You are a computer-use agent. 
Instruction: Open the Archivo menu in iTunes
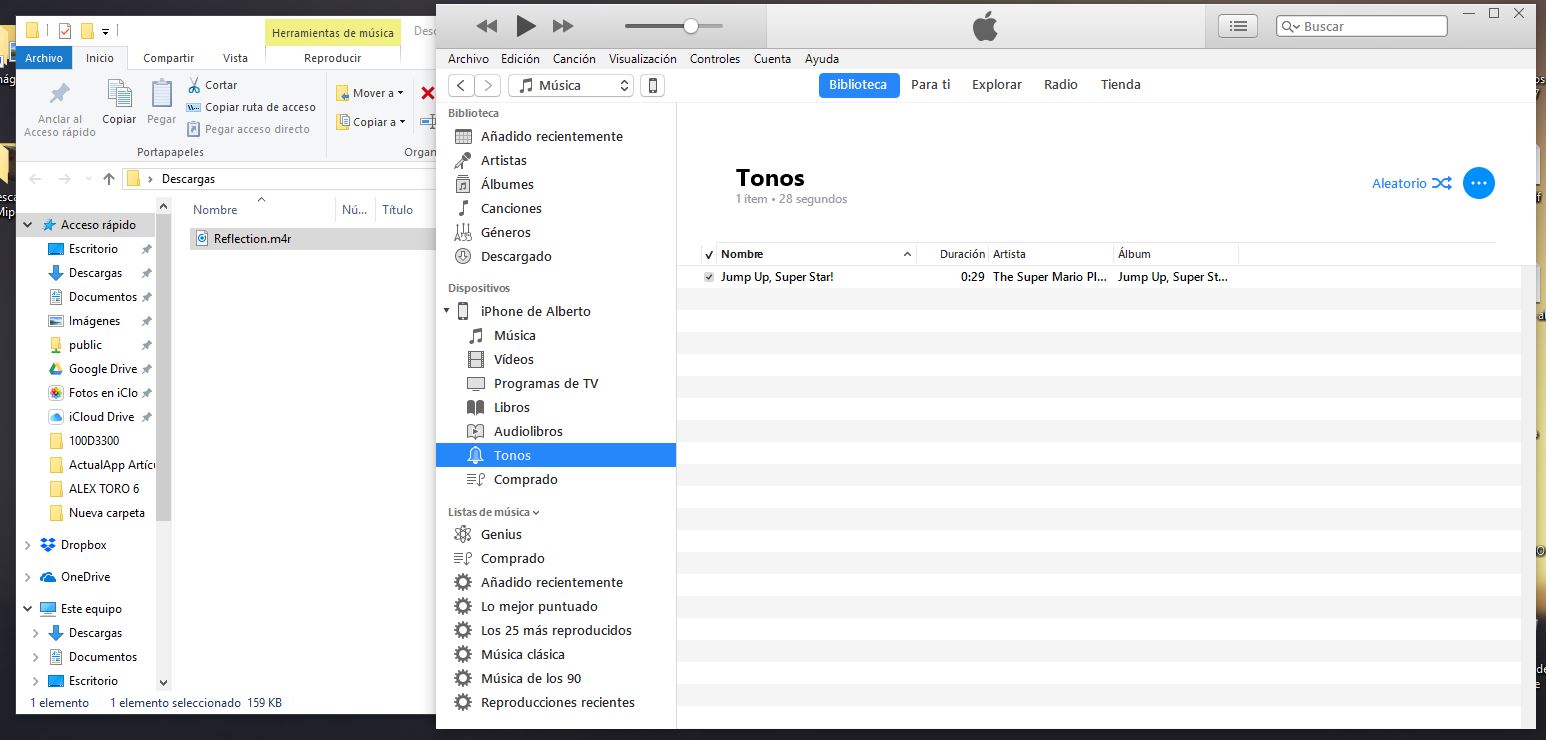(469, 59)
